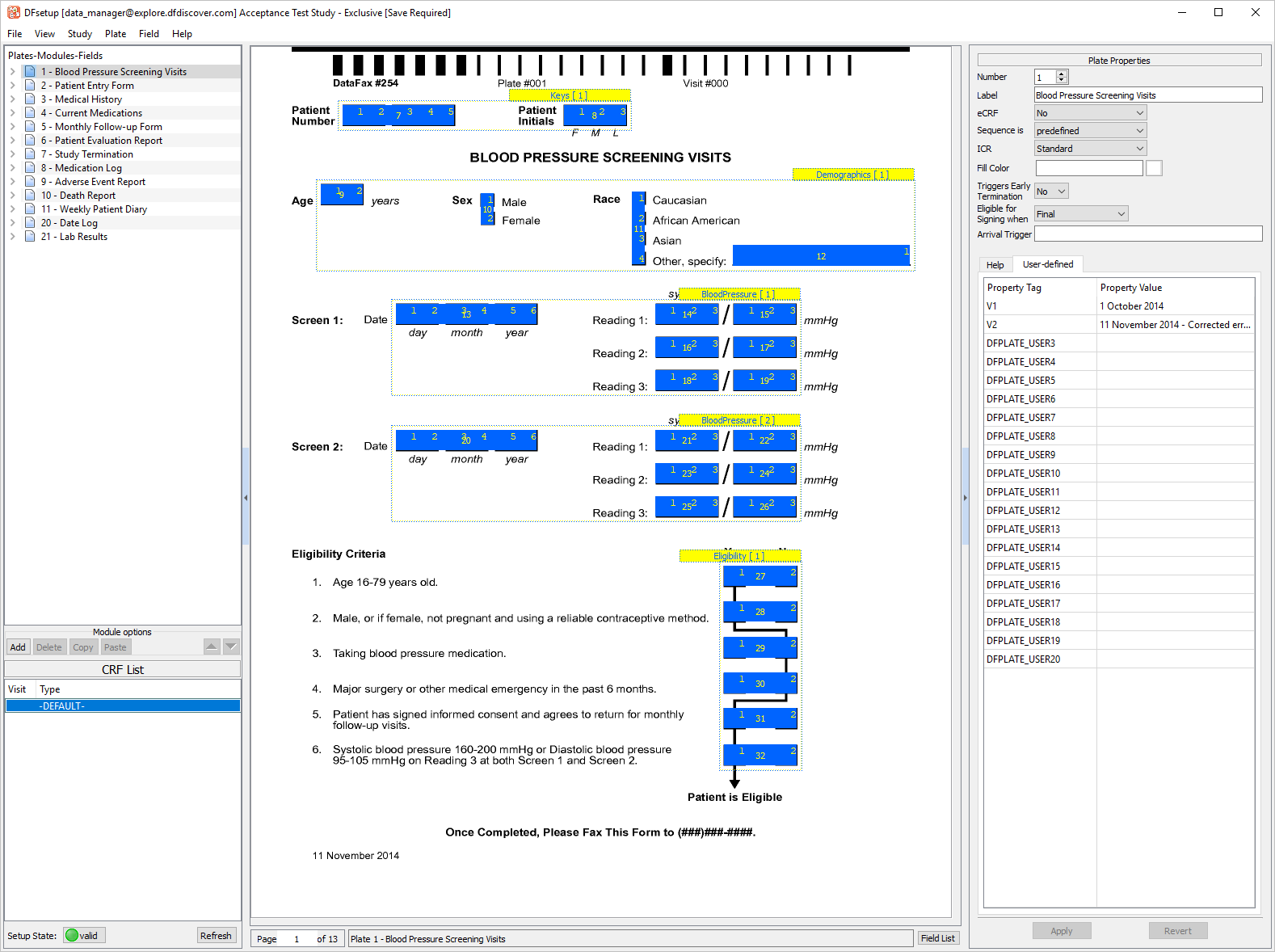Click the move module up arrow

[x=211, y=647]
